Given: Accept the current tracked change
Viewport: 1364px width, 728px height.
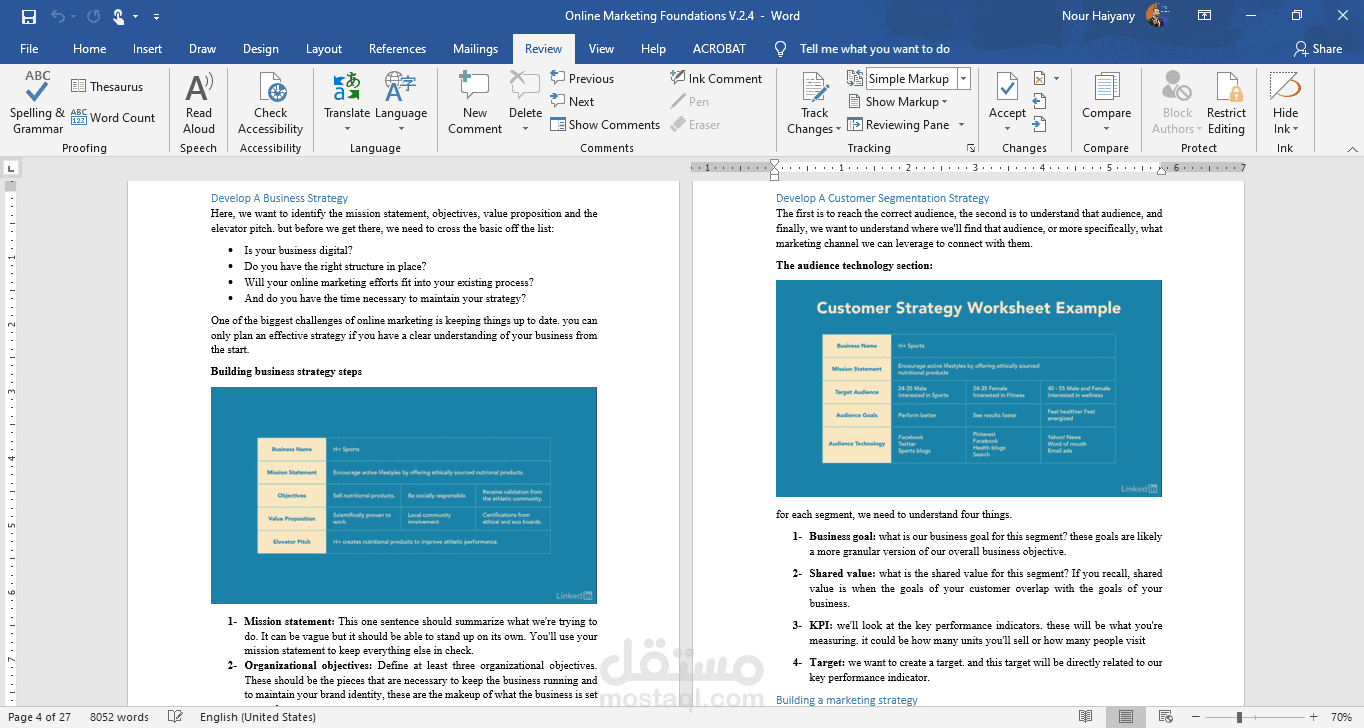Looking at the screenshot, I should pos(1007,89).
